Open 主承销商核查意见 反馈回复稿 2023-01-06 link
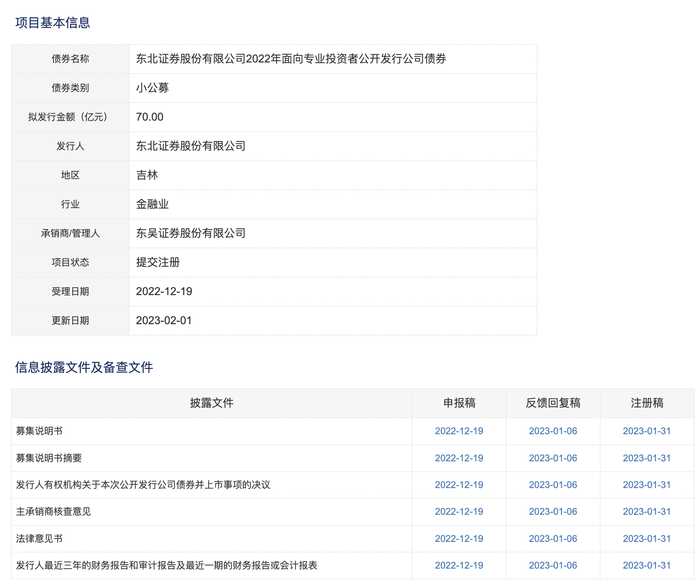The width and height of the screenshot is (700, 580). pyautogui.click(x=553, y=512)
